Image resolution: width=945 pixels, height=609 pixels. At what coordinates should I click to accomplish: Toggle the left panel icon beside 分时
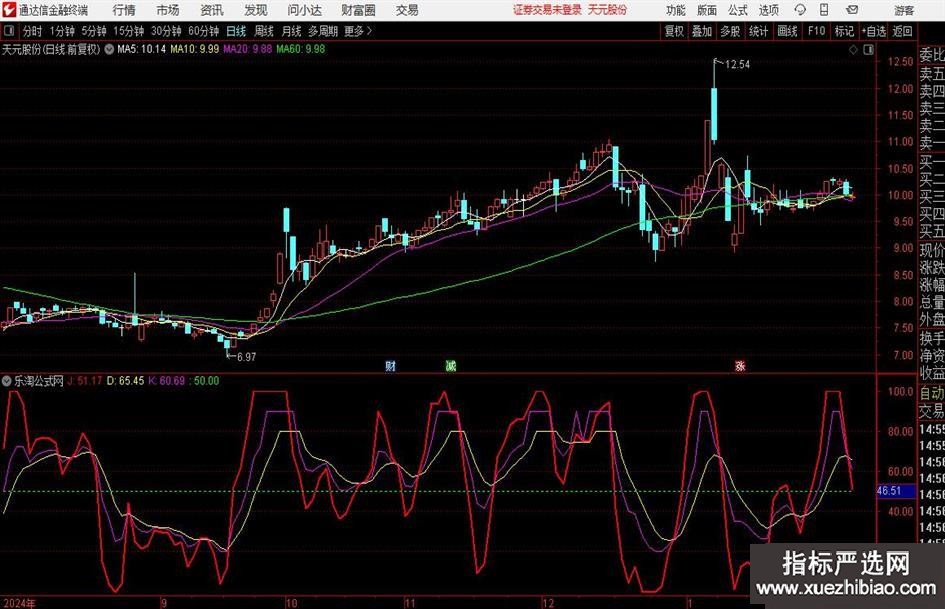(9, 31)
